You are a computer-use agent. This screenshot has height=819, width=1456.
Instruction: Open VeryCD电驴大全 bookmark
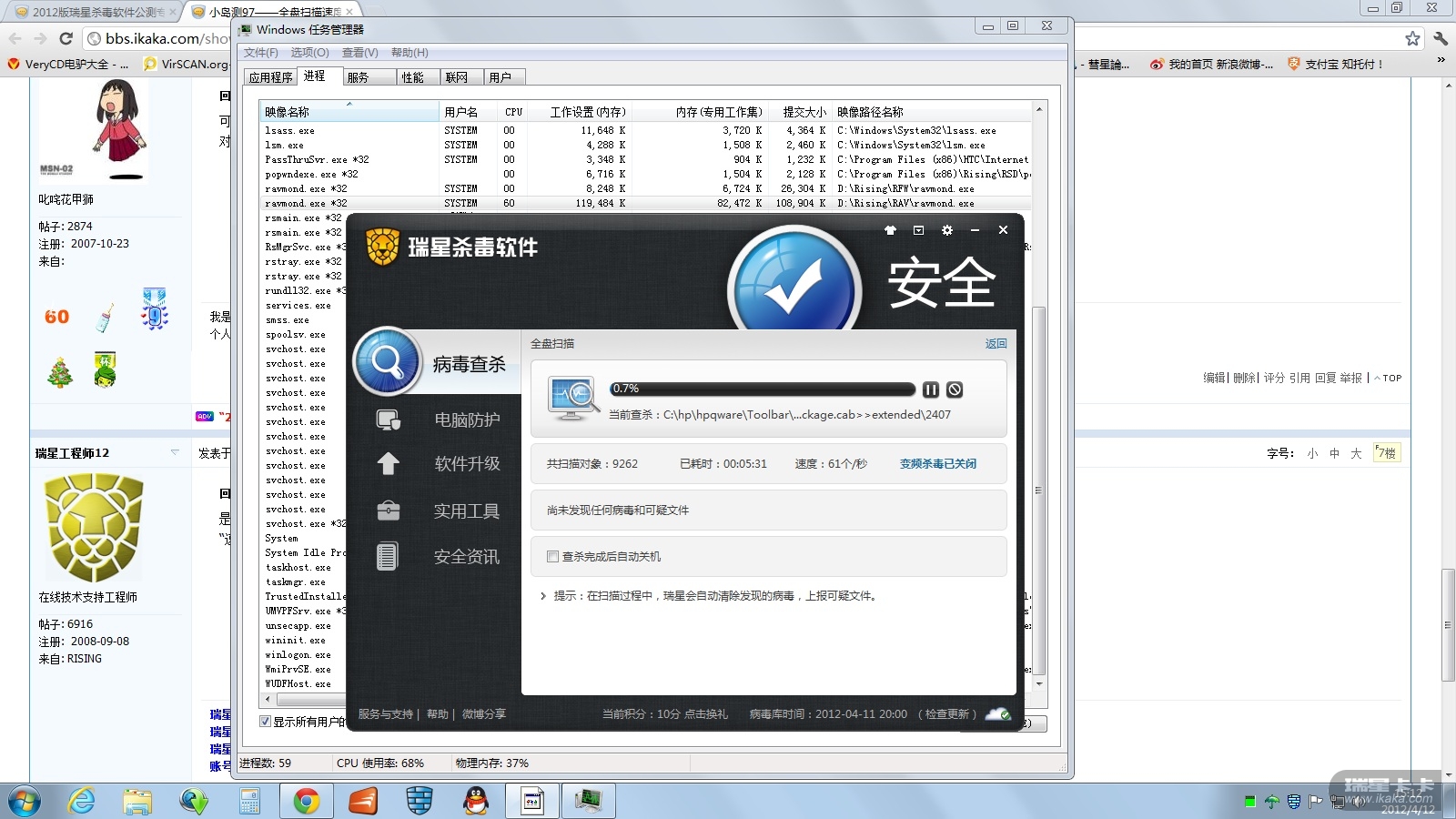click(69, 65)
